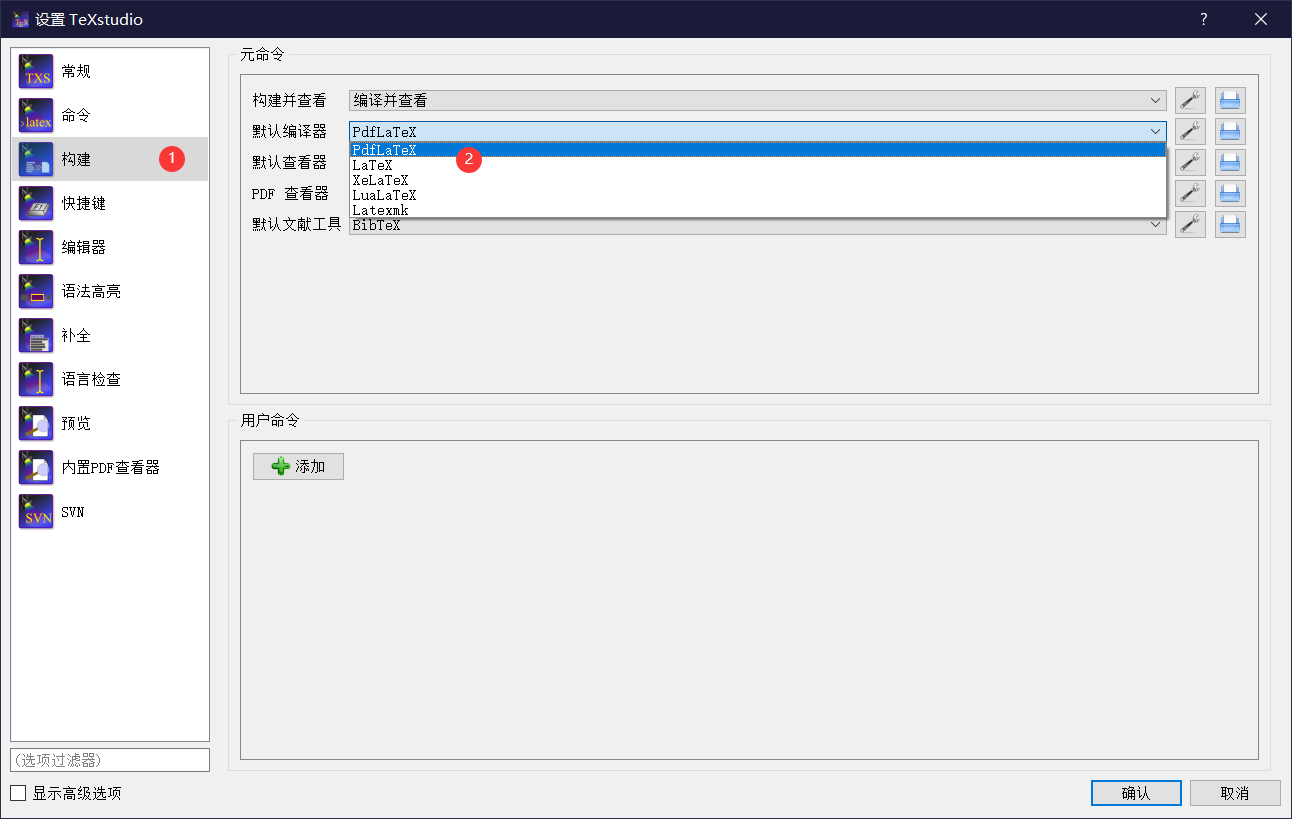The image size is (1292, 819).
Task: Choose XeLaTeX from compiler list
Action: point(757,180)
